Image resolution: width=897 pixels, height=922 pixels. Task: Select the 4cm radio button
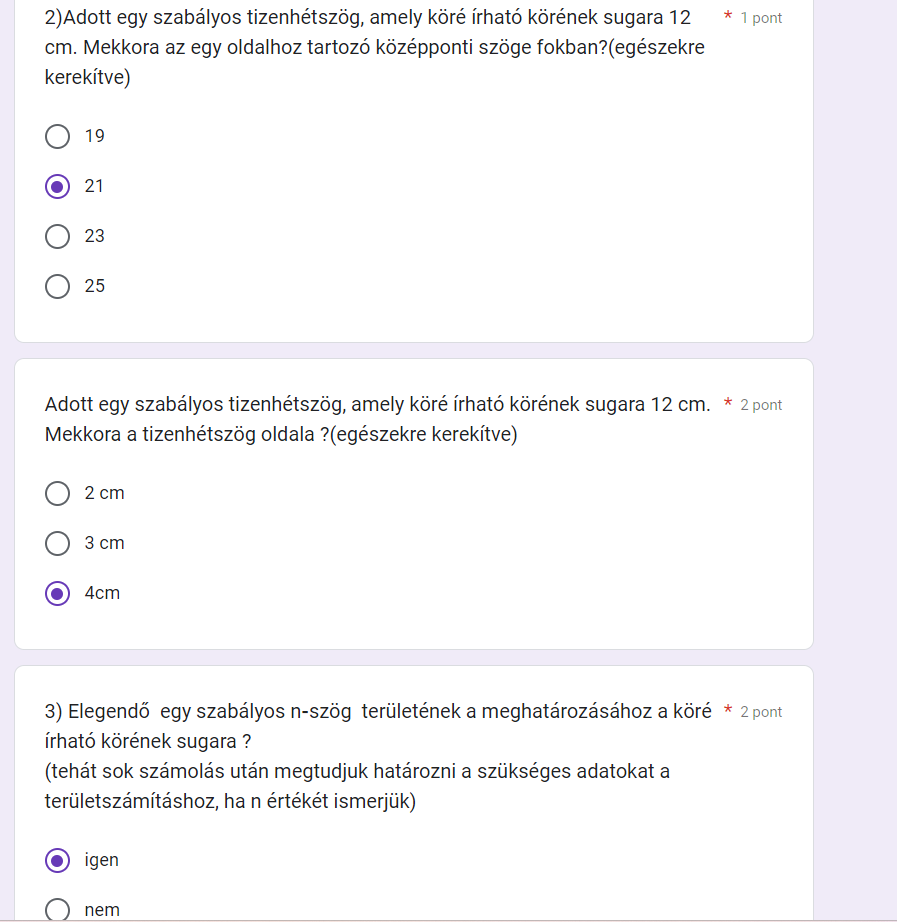coord(58,593)
